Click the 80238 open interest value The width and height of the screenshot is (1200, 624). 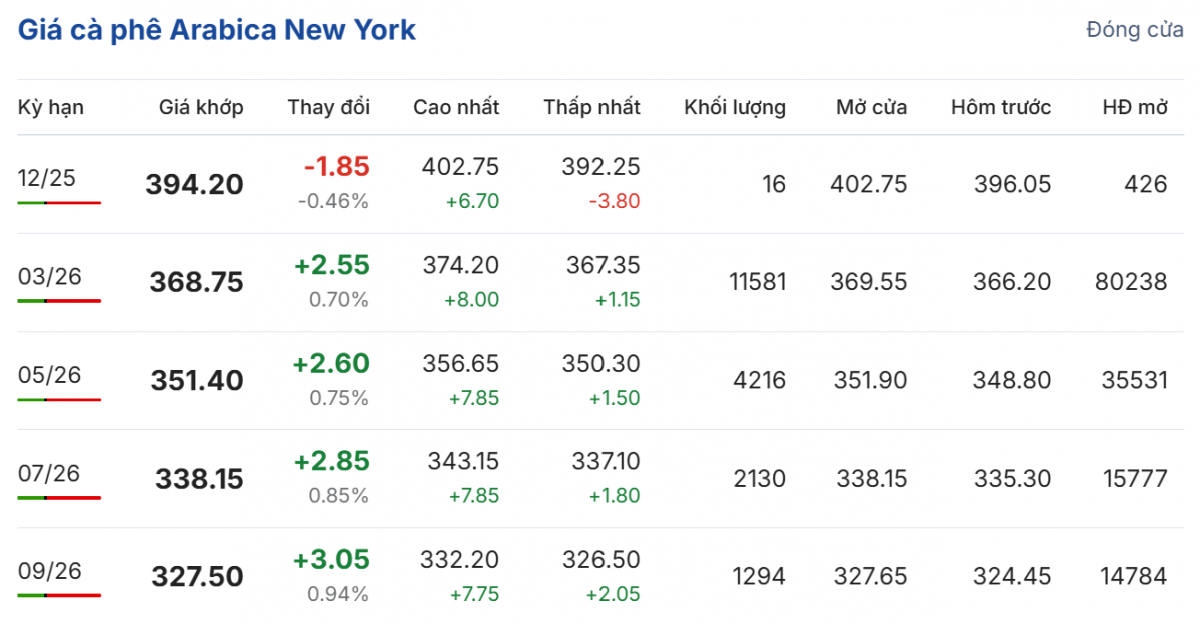click(1131, 282)
